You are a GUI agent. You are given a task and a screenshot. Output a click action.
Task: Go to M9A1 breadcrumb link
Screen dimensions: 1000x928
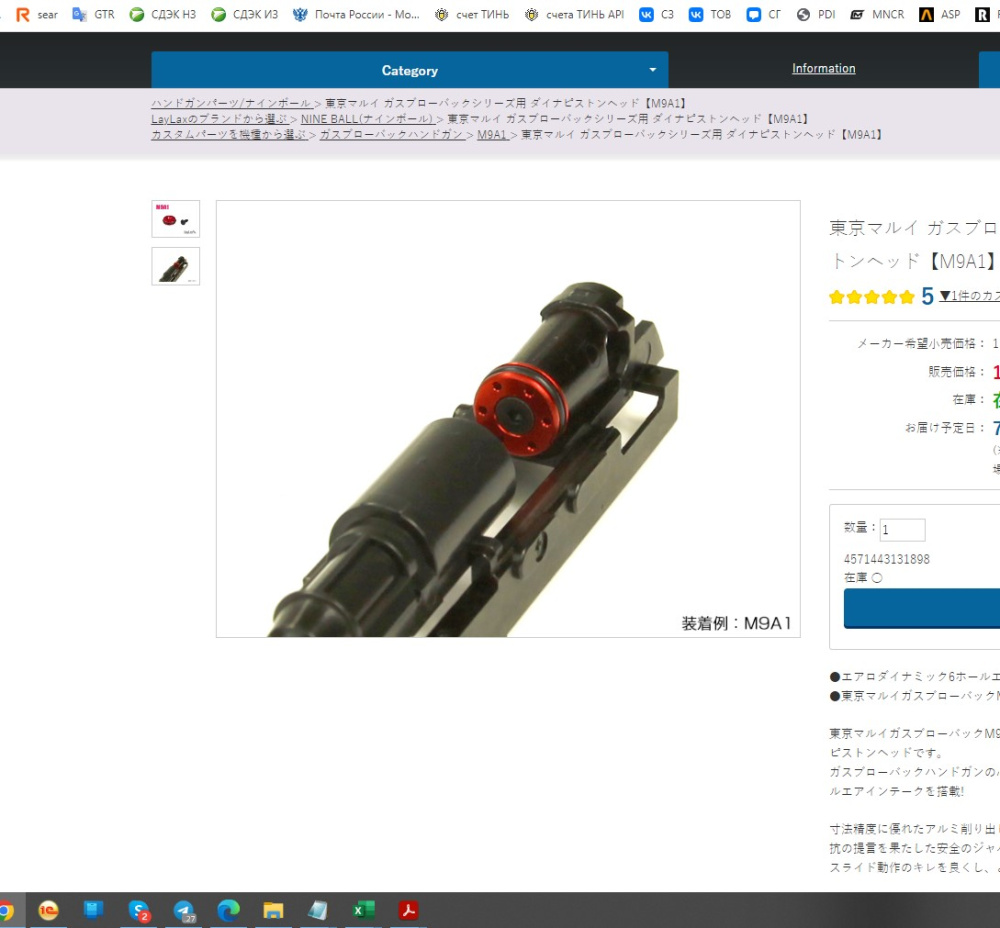coord(492,135)
